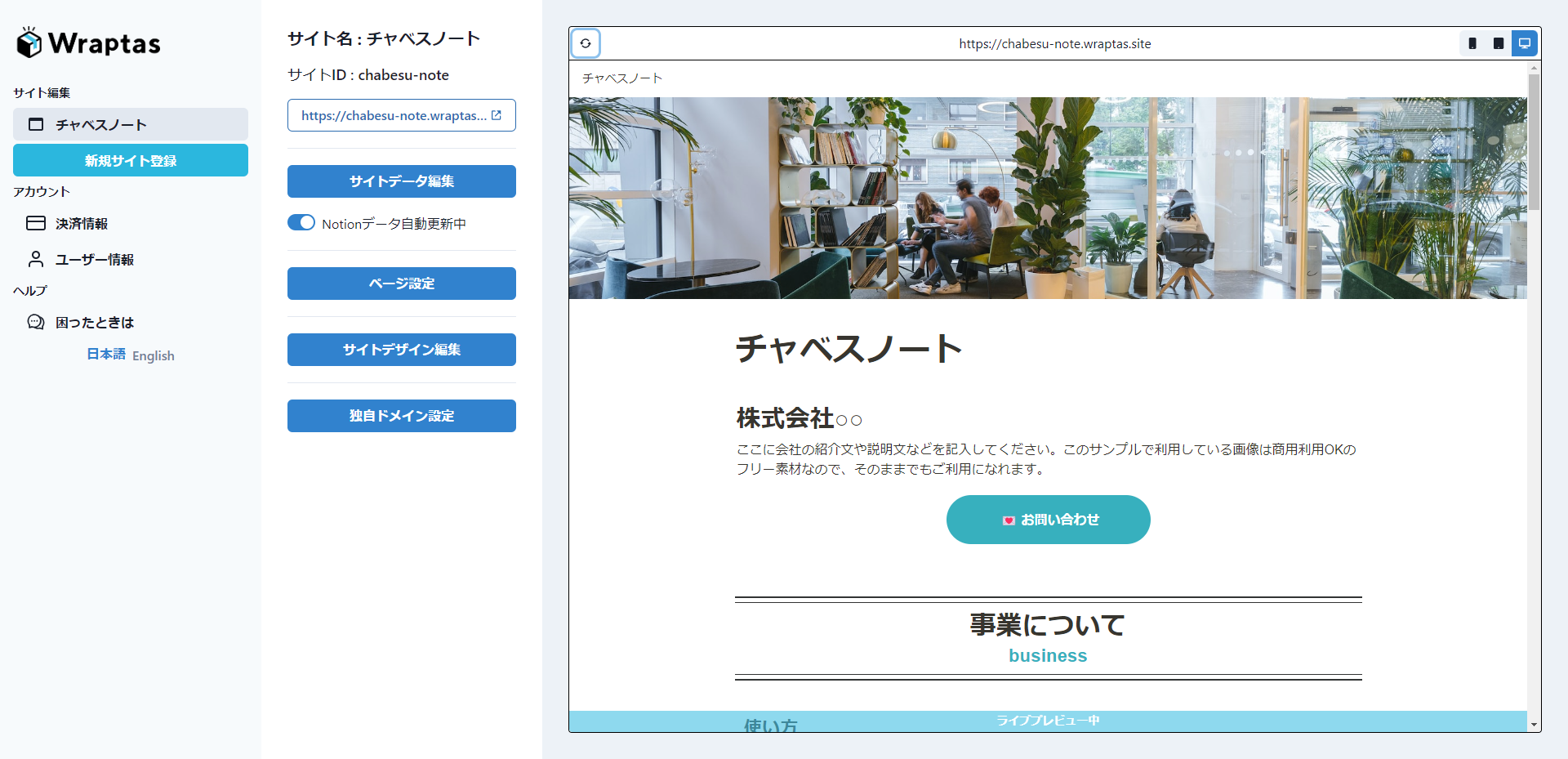Reload the preview with the refresh icon
Screen dimensions: 1568x759
[x=586, y=43]
